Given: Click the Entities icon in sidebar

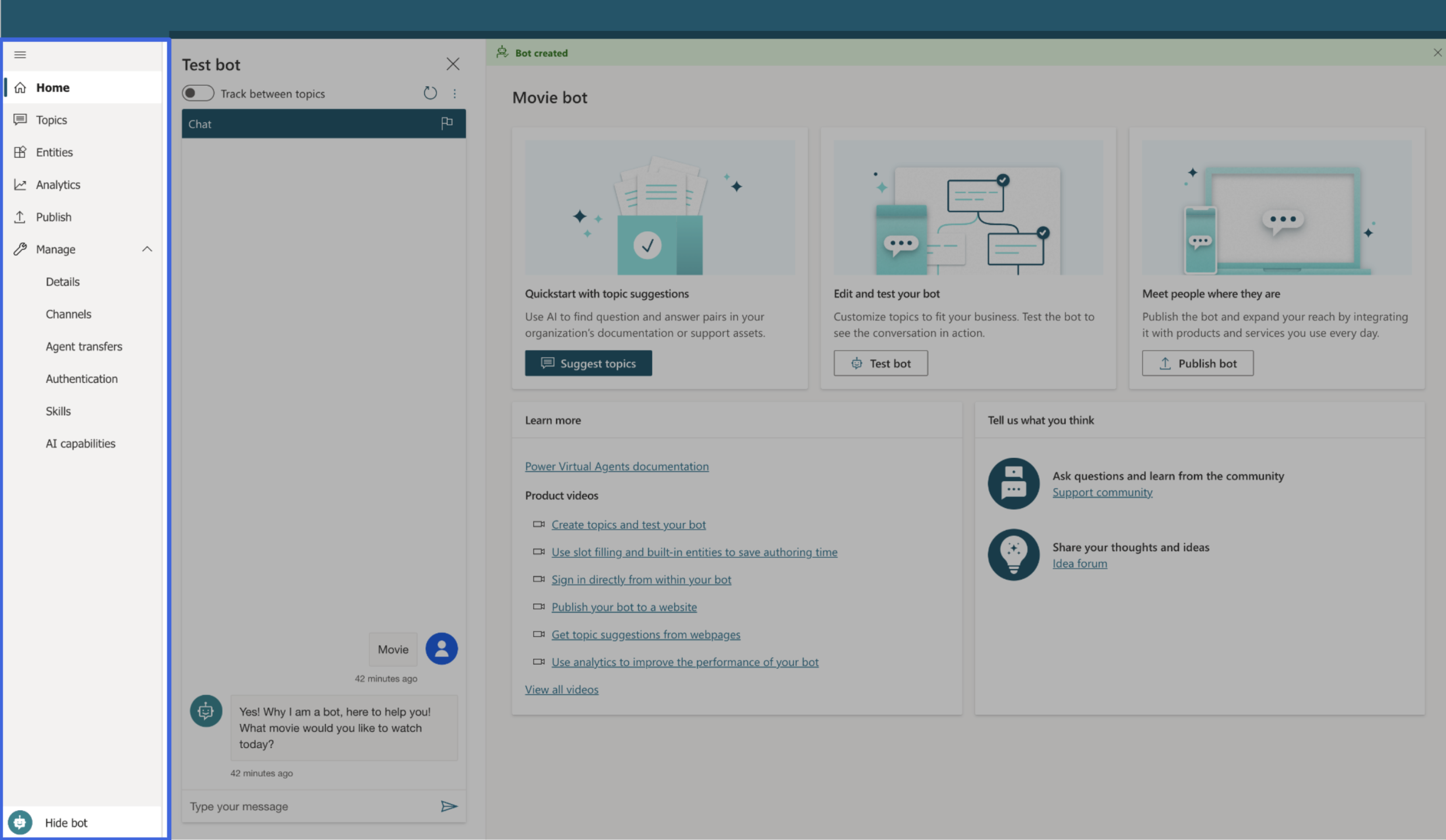Looking at the screenshot, I should [x=20, y=152].
